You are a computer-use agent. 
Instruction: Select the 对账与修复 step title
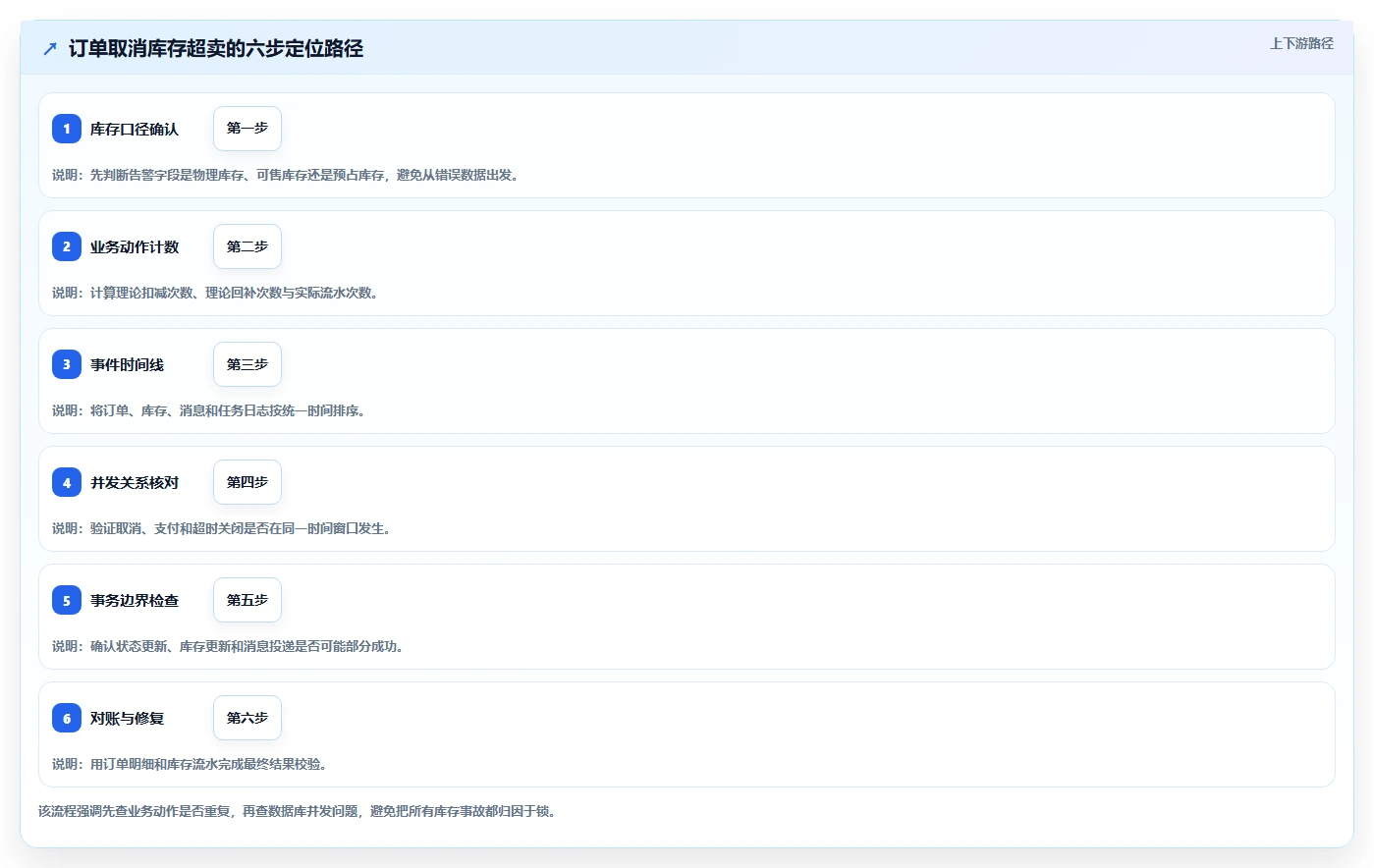click(128, 719)
